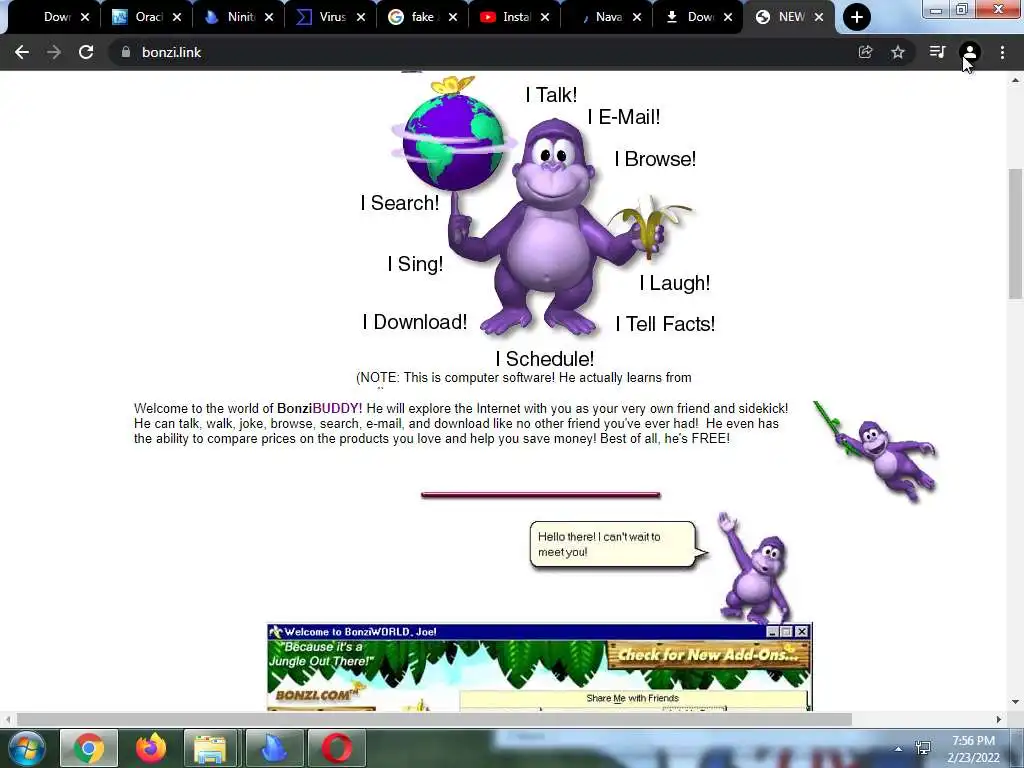The height and width of the screenshot is (768, 1024).
Task: Click the BonziBUDDY! name in welcome paragraph
Action: click(x=319, y=408)
